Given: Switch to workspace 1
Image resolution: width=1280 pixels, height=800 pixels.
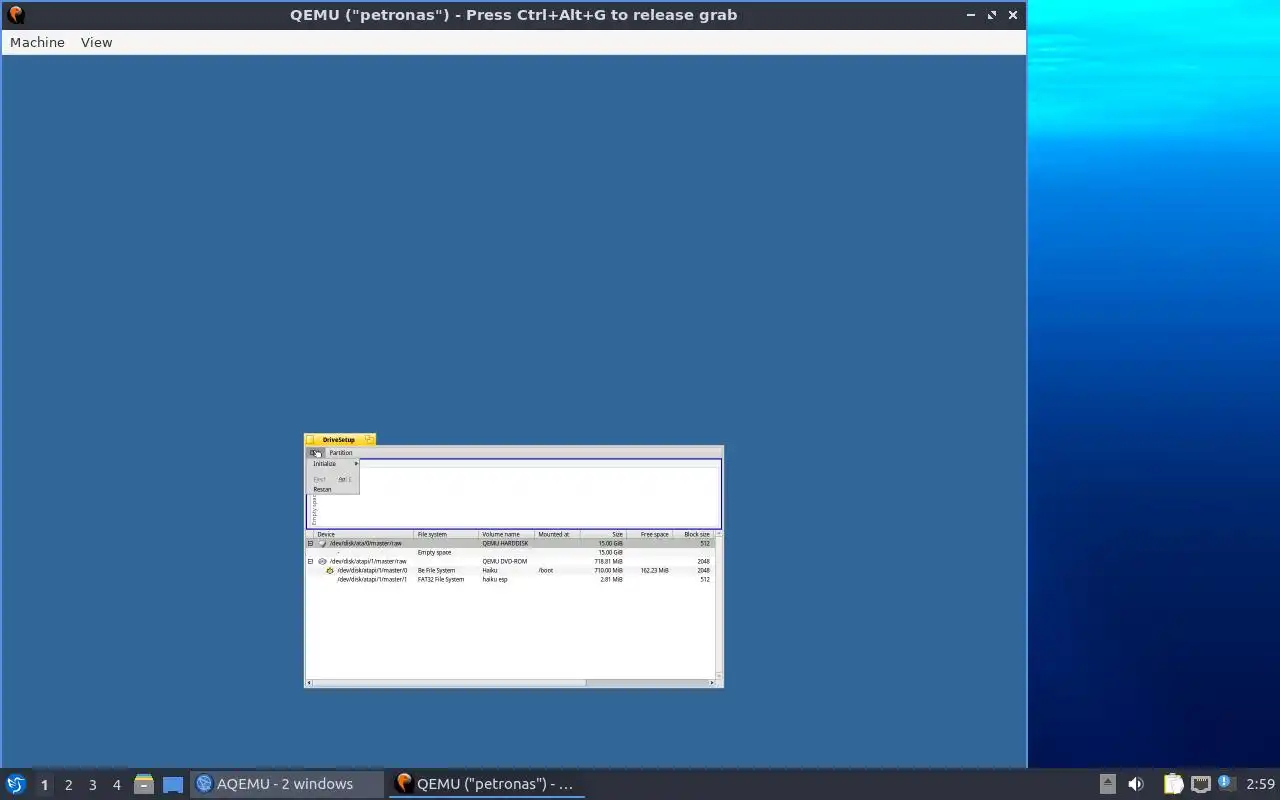Looking at the screenshot, I should pos(44,785).
